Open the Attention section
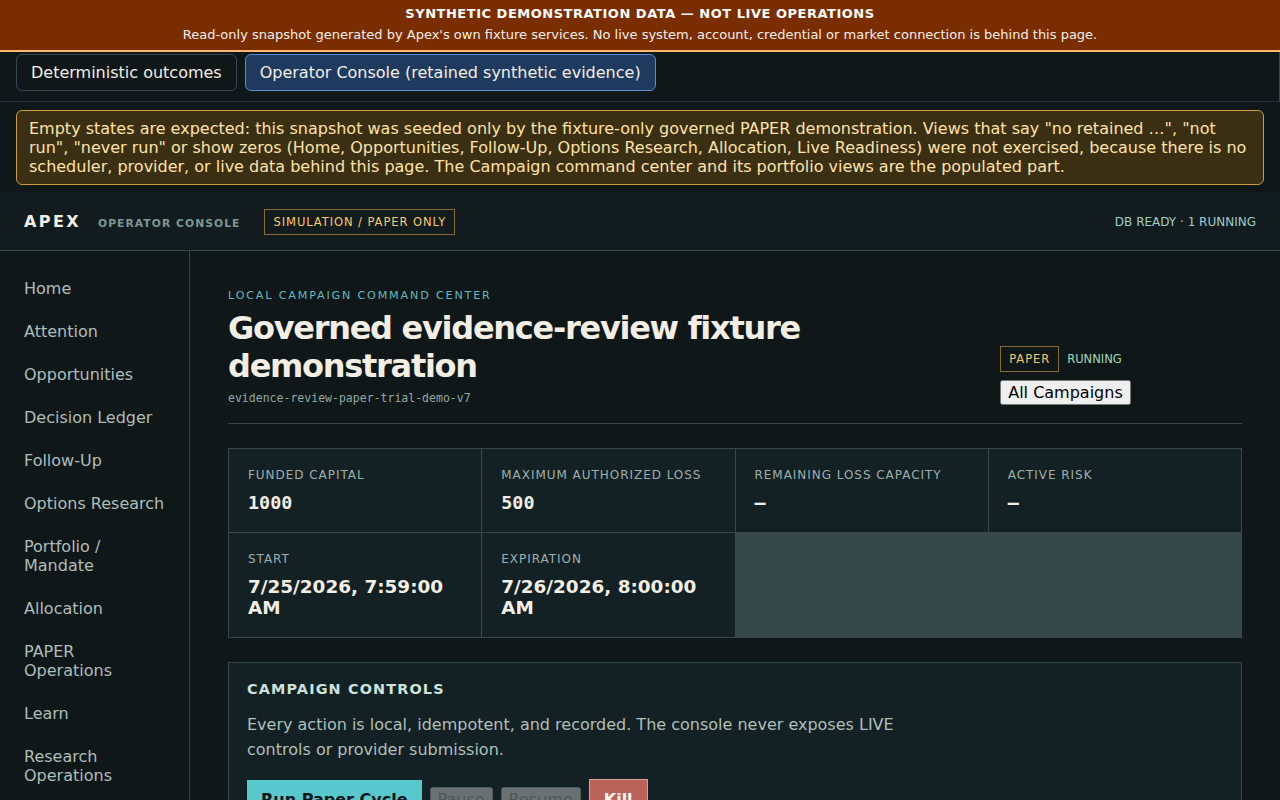Screen dimensions: 1280x800 pyautogui.click(x=61, y=331)
